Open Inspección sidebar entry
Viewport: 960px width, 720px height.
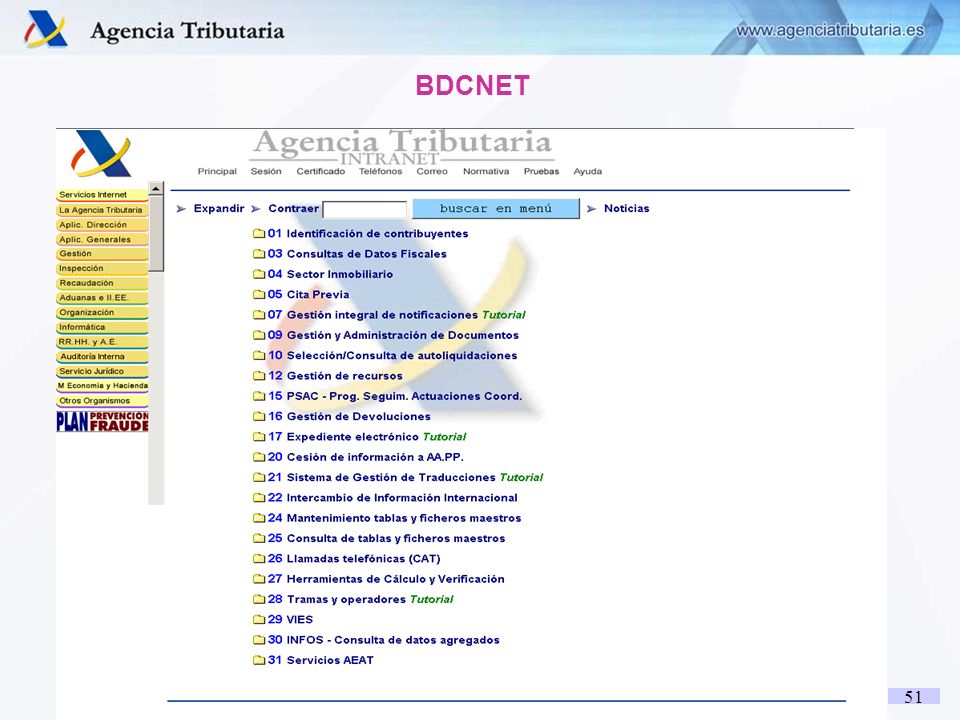click(102, 268)
